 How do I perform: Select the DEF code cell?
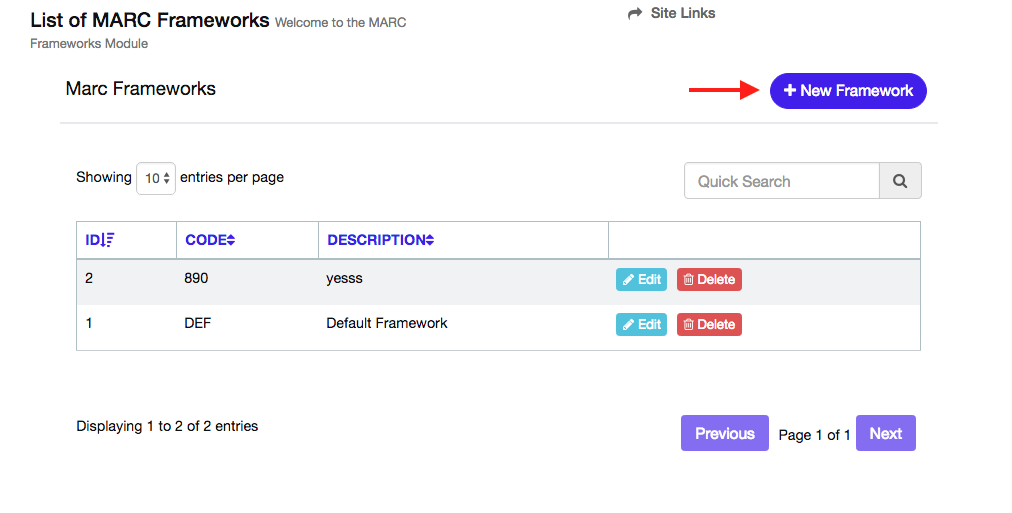pyautogui.click(x=197, y=324)
